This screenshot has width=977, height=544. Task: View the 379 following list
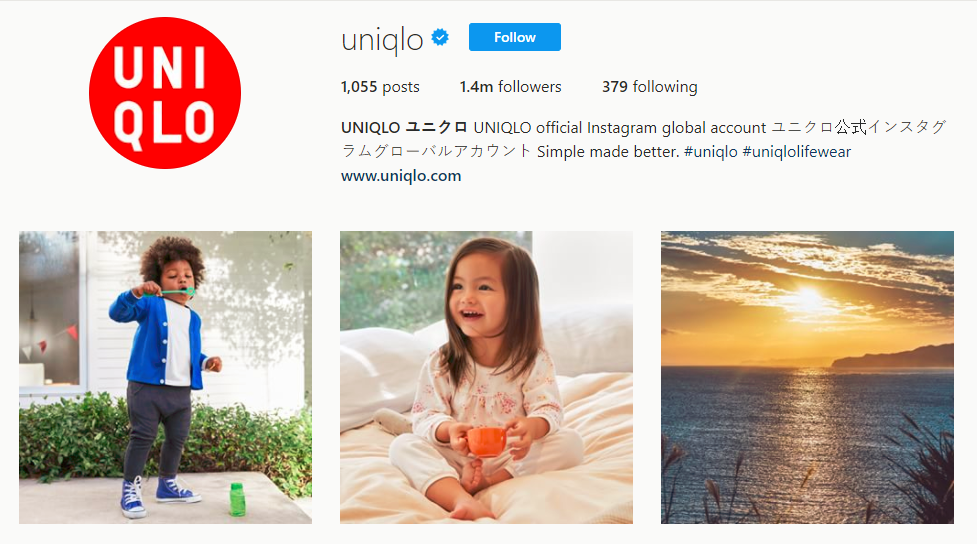pos(650,87)
